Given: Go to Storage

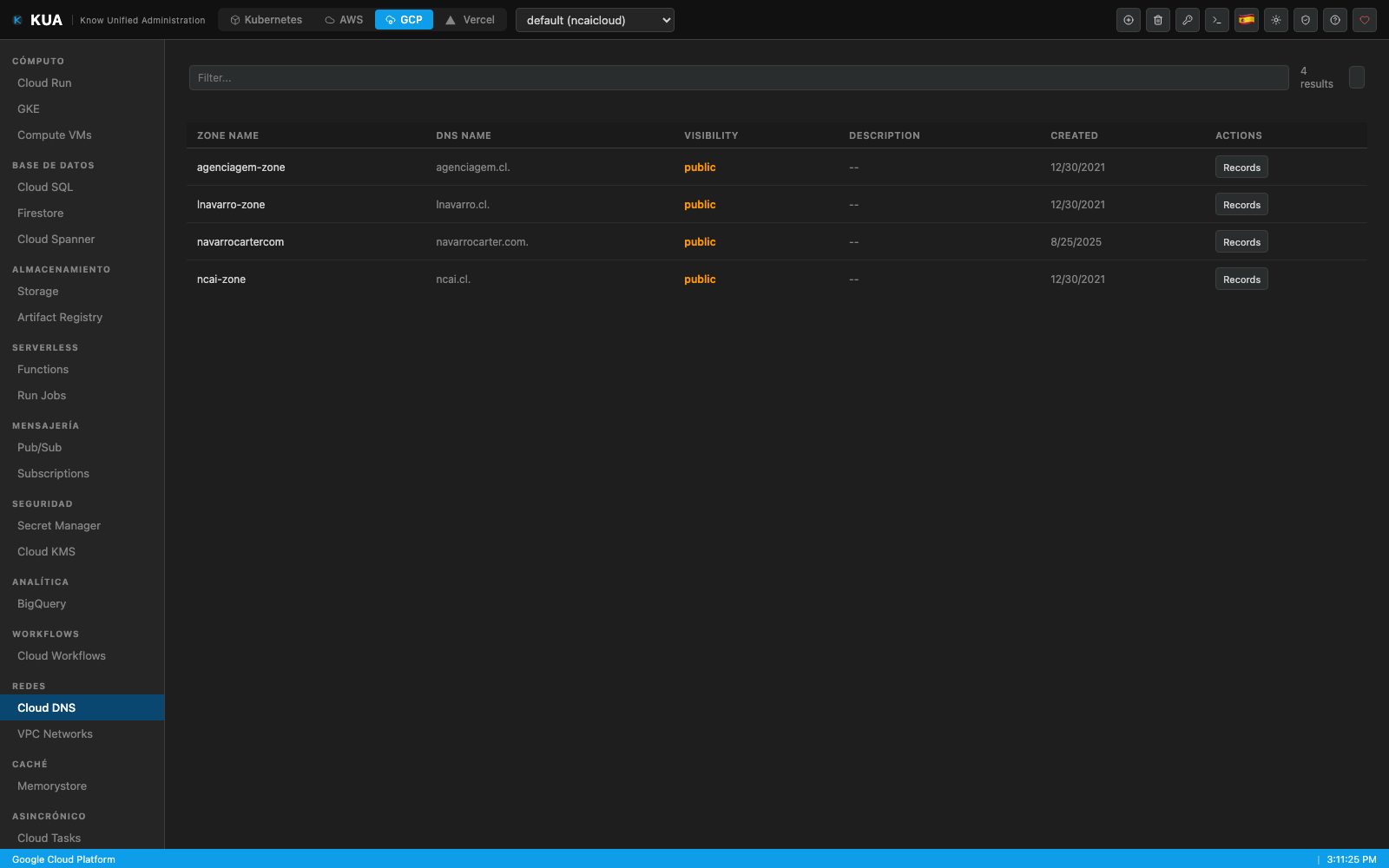Looking at the screenshot, I should pos(82,291).
